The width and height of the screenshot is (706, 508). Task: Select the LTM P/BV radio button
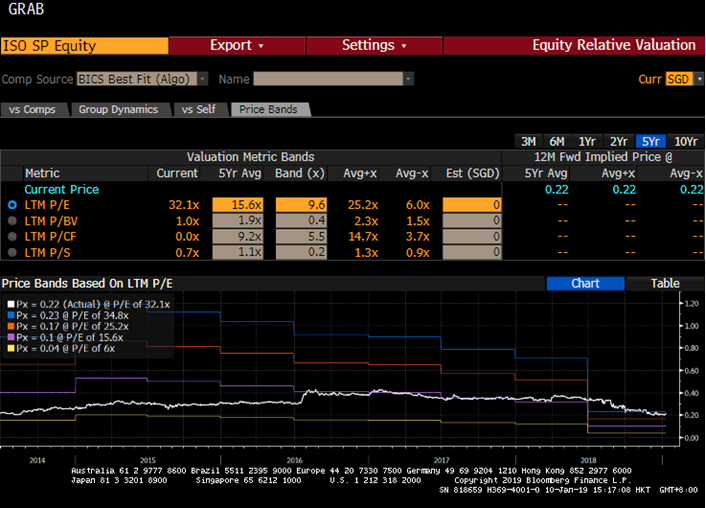(x=12, y=221)
